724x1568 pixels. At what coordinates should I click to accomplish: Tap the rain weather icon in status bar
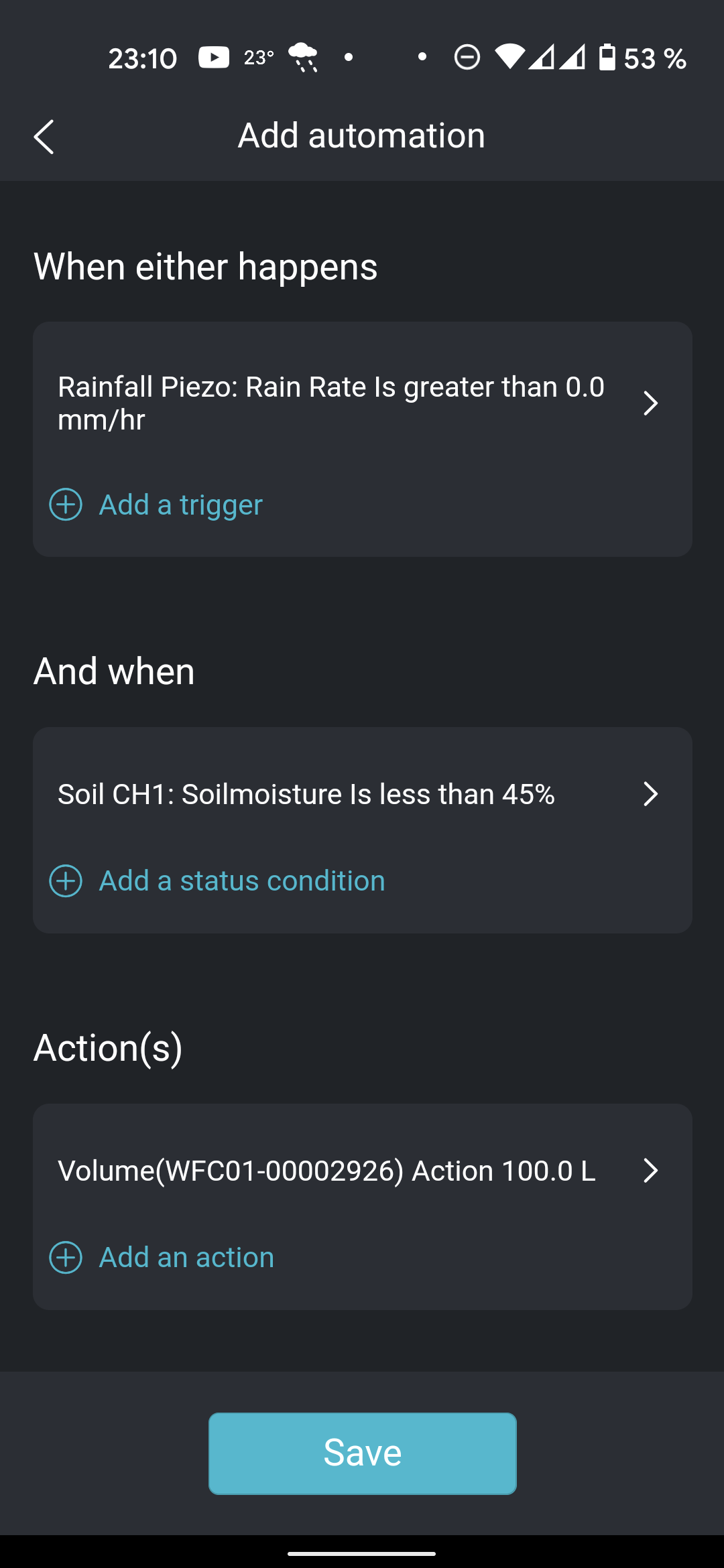[304, 58]
